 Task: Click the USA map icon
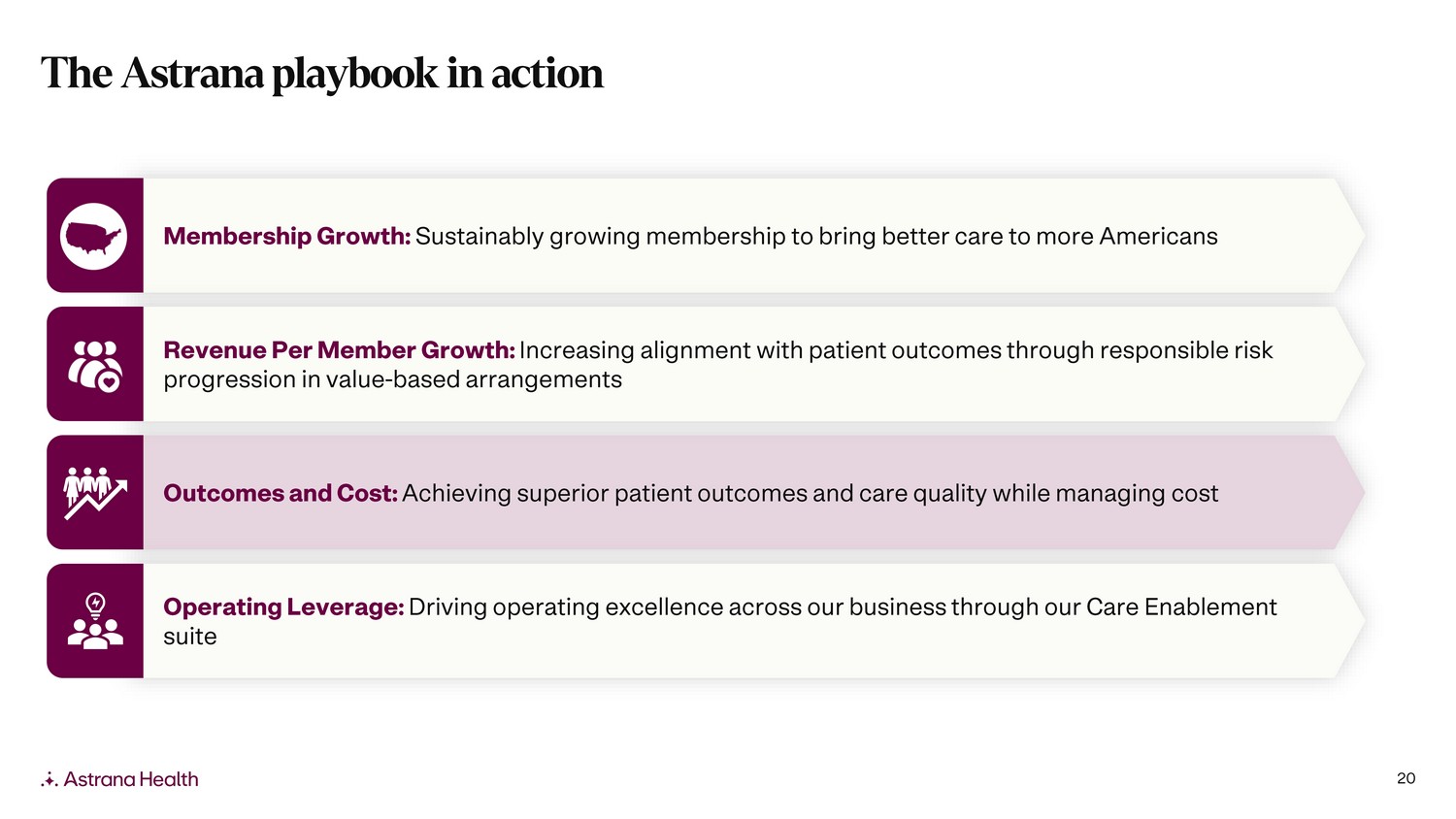(x=94, y=236)
